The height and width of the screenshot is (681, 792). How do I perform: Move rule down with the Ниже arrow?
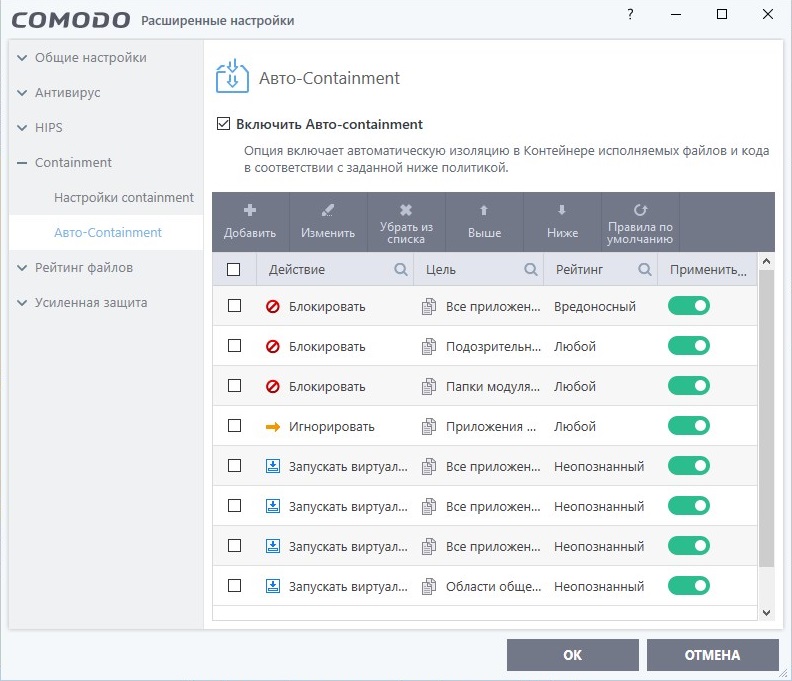click(x=562, y=210)
